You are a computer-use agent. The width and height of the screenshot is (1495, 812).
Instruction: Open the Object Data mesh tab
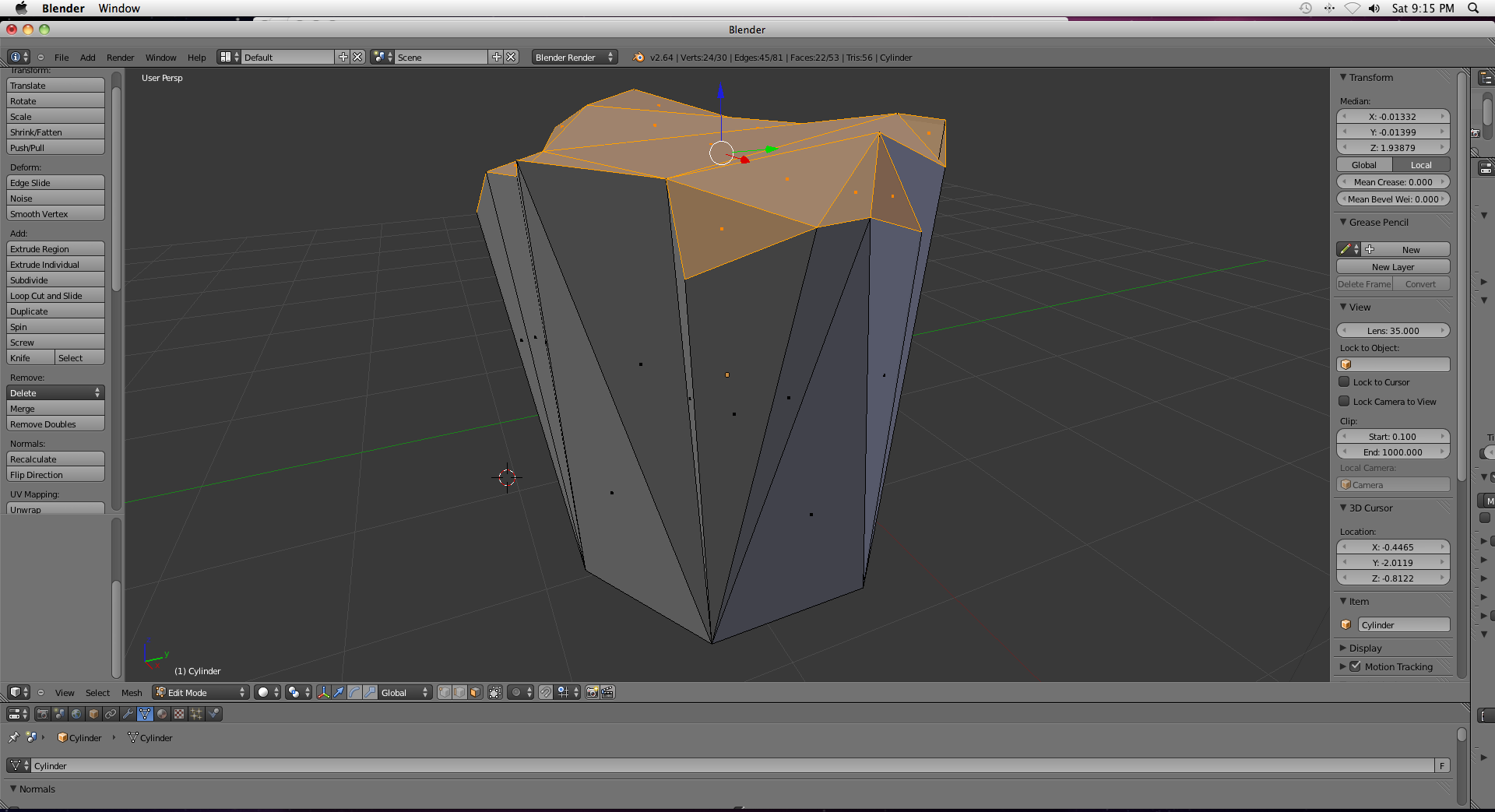click(x=145, y=714)
